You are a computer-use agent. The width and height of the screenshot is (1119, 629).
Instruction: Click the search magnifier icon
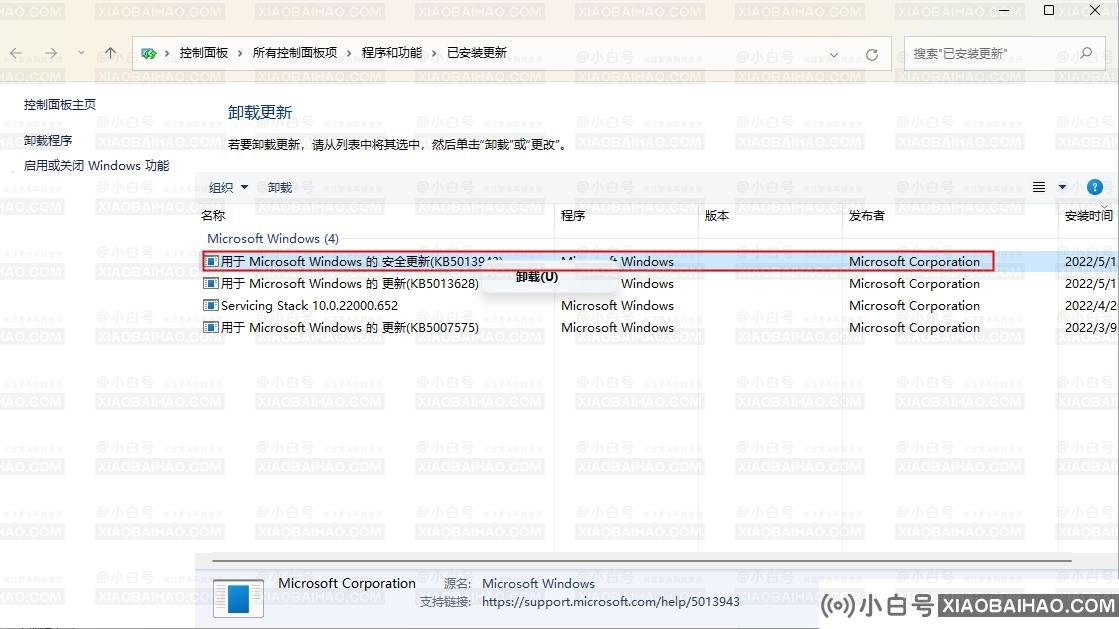(1085, 54)
